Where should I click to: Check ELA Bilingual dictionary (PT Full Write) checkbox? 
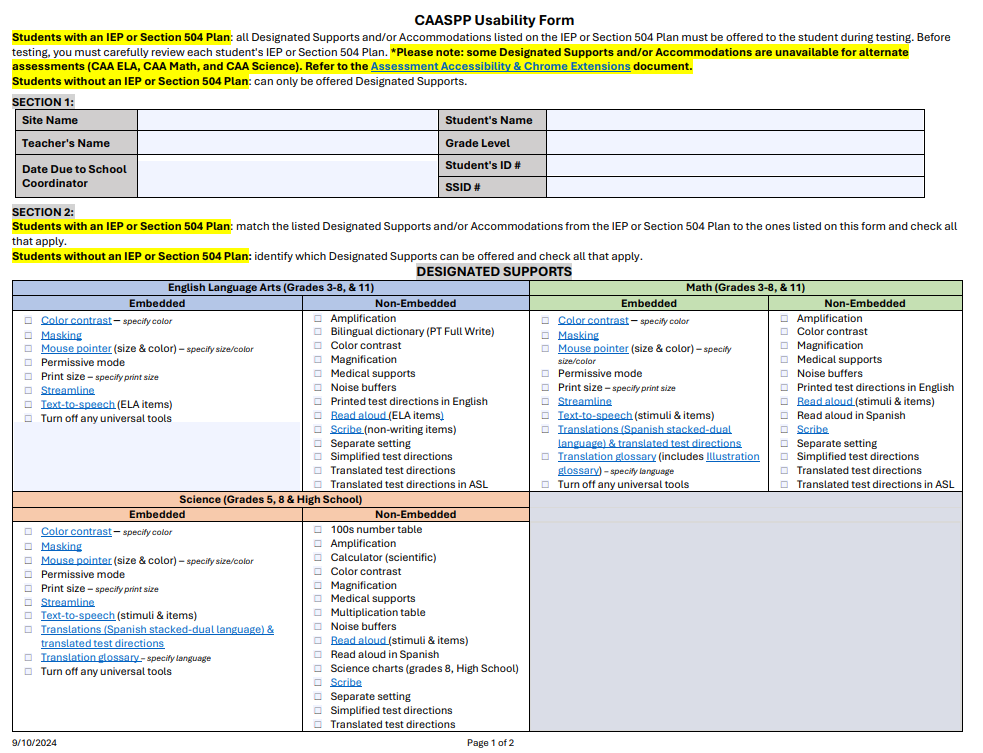(318, 332)
